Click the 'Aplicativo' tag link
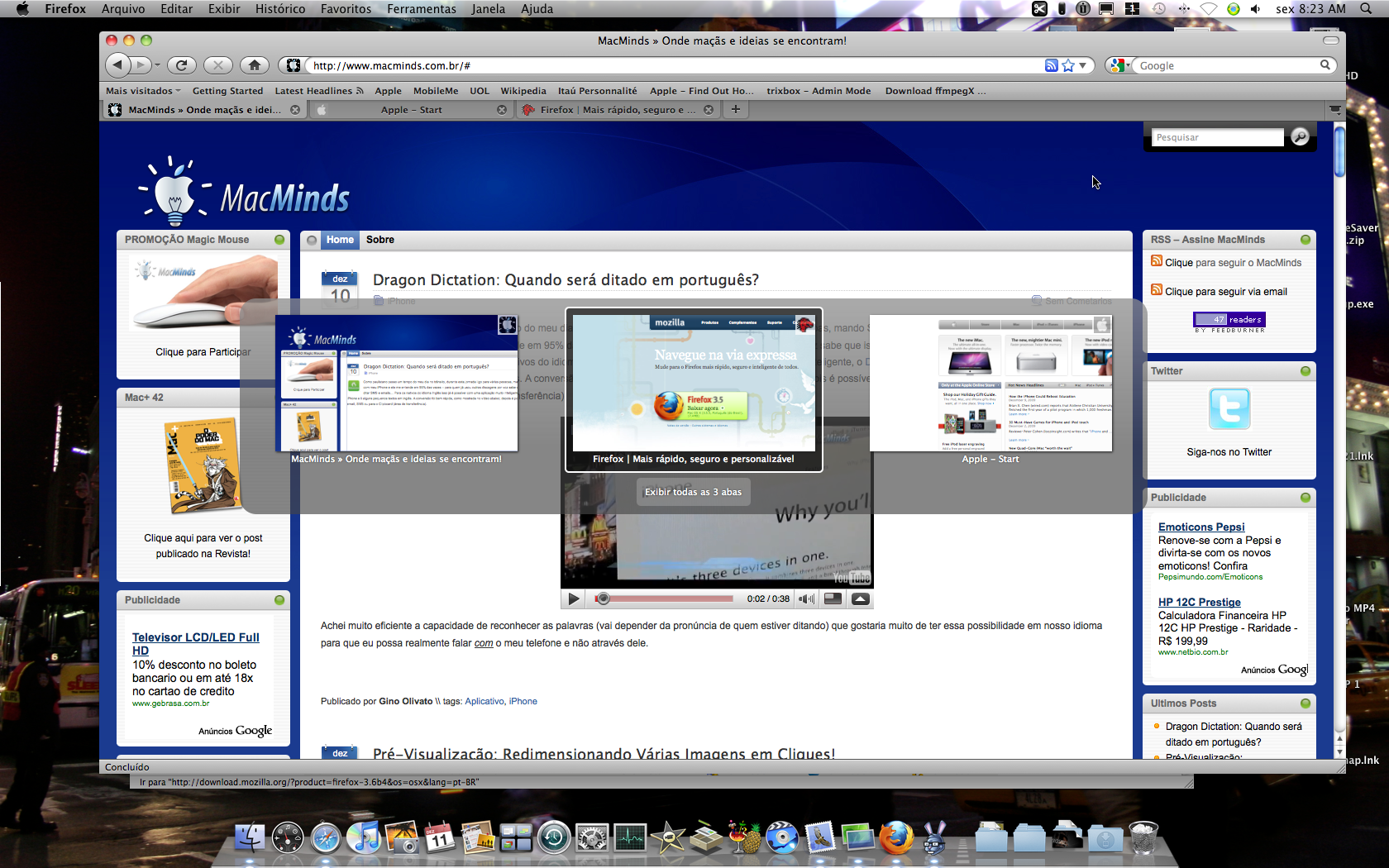This screenshot has height=868, width=1389. click(484, 701)
